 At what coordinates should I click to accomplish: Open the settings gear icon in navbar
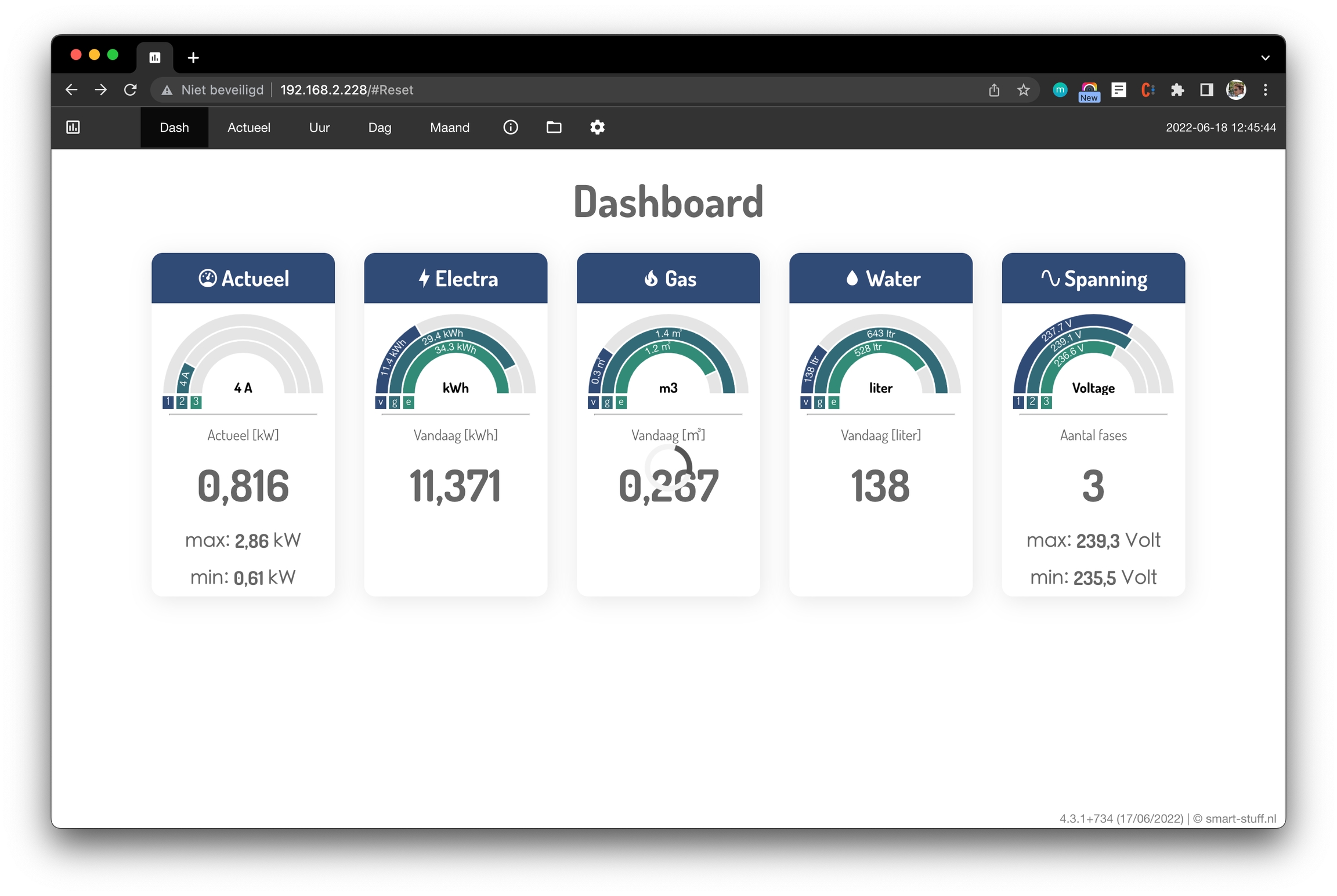(x=597, y=127)
